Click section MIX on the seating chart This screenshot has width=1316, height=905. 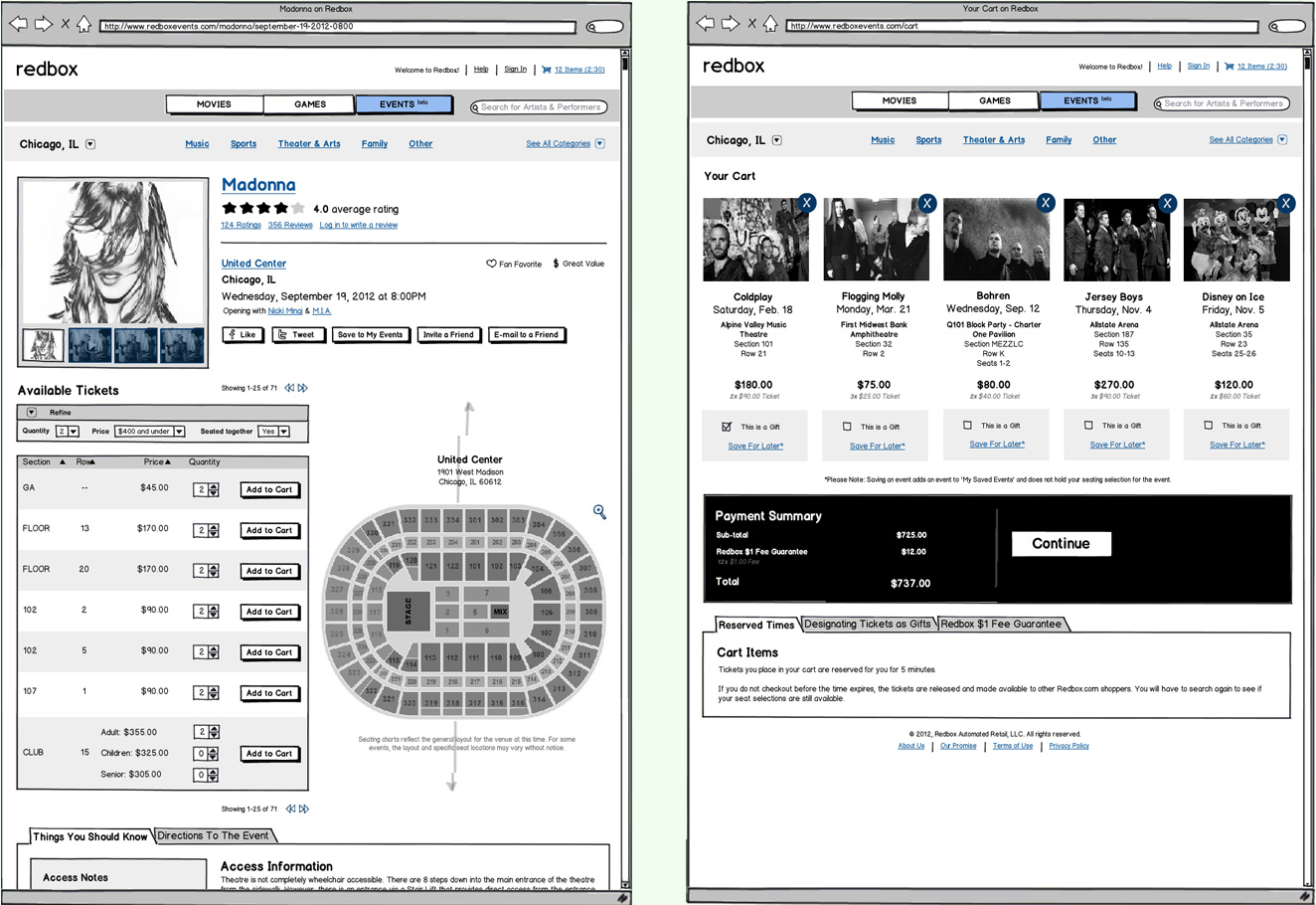500,612
